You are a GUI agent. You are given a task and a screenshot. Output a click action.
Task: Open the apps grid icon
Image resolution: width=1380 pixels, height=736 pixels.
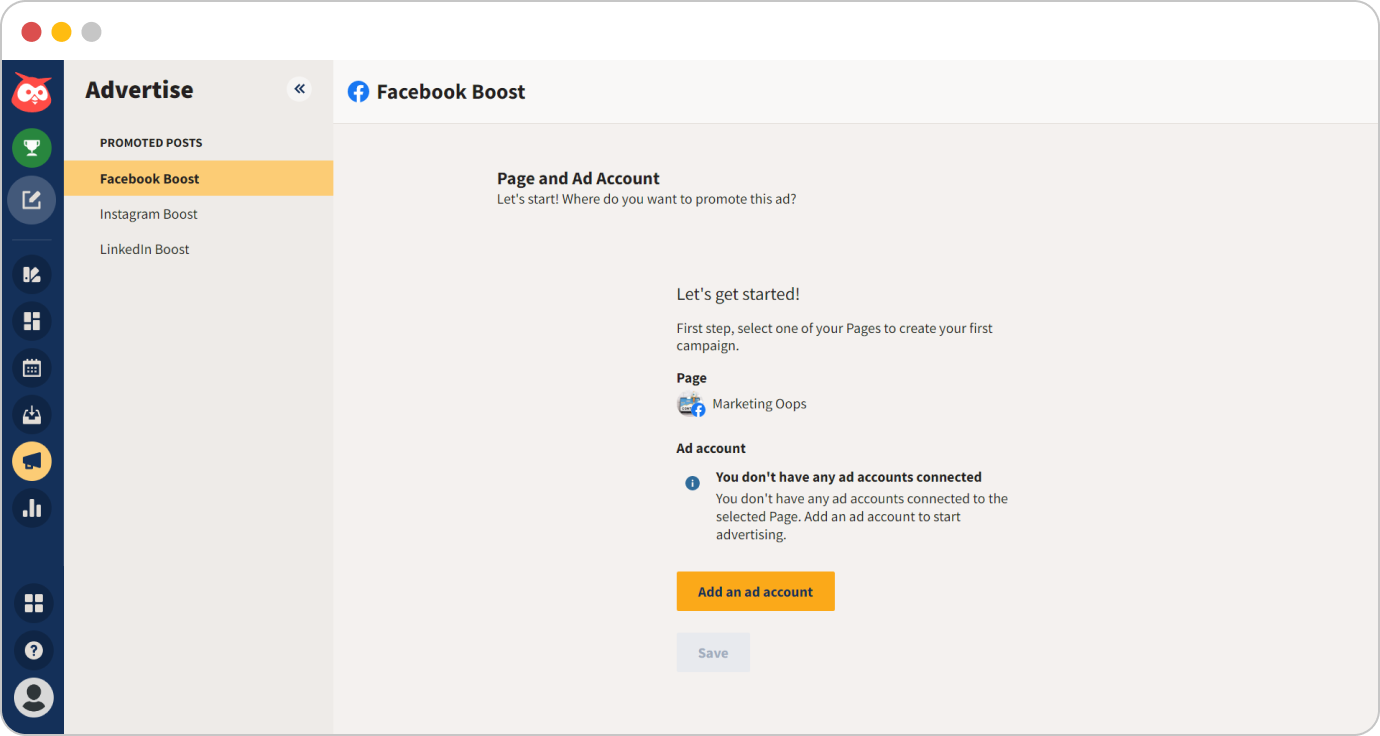coord(34,603)
